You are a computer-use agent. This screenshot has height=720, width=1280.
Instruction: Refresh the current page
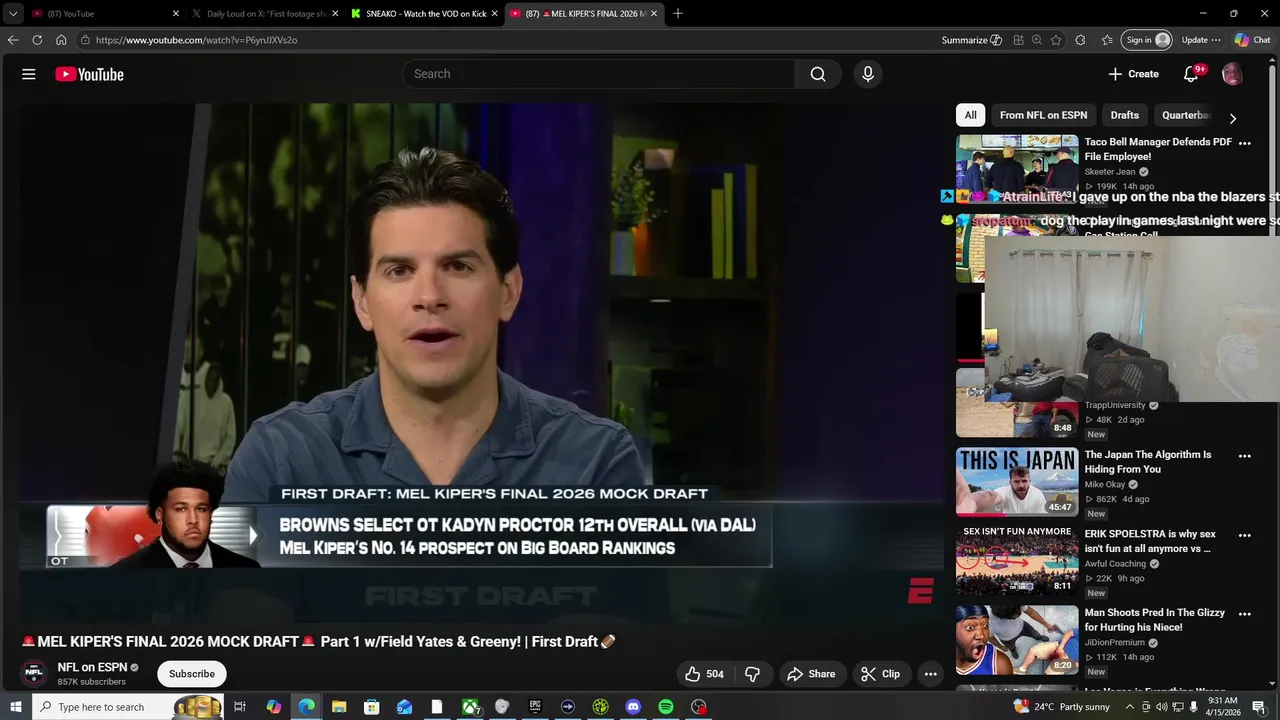[37, 40]
